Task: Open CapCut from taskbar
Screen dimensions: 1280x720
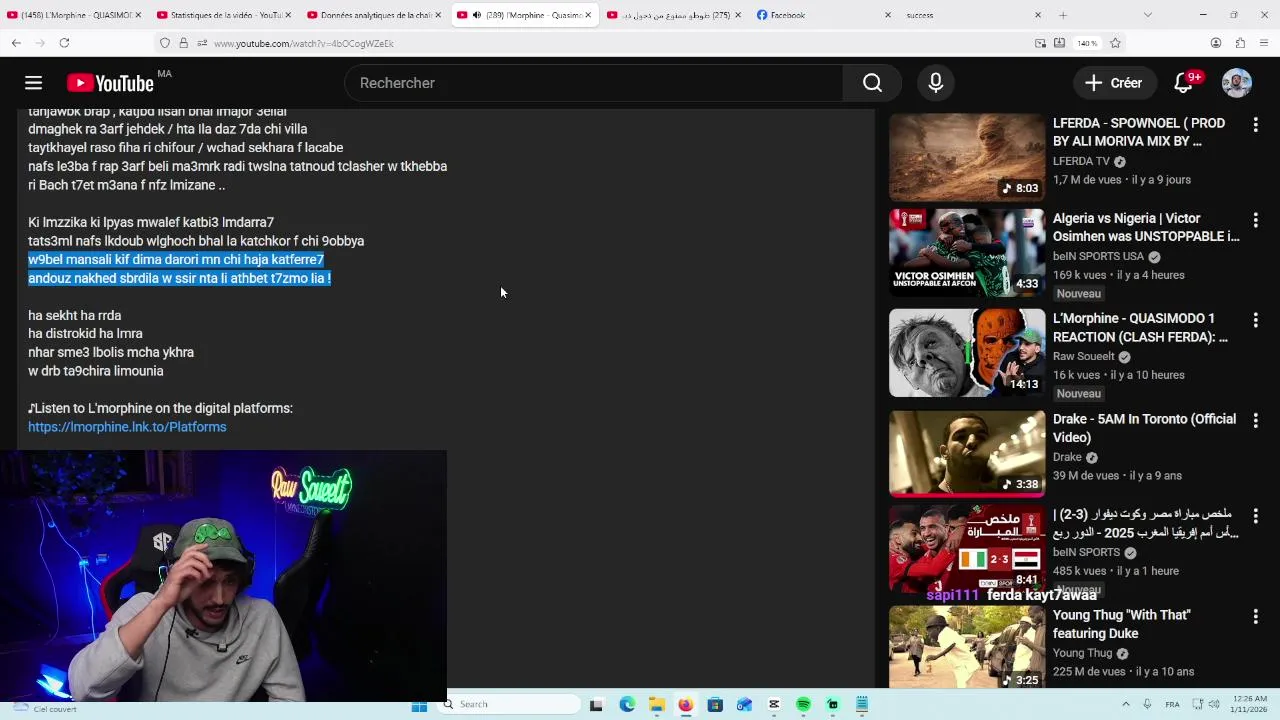Action: point(774,705)
